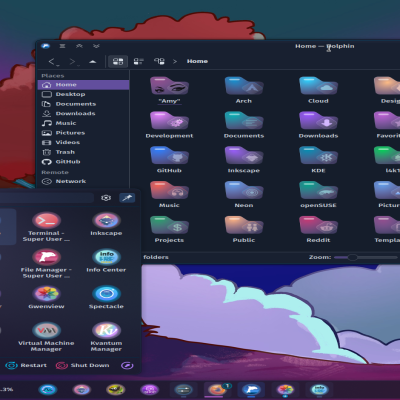Select the Documents folder in the file view

[244, 121]
